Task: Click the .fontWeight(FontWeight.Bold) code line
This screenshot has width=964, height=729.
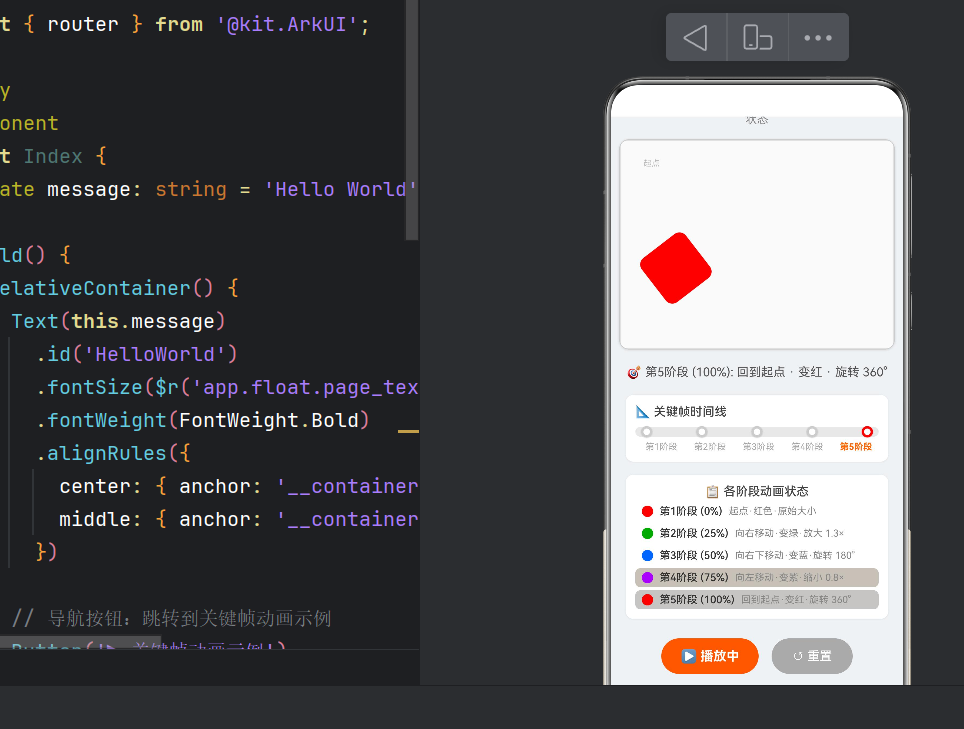Action: (203, 420)
